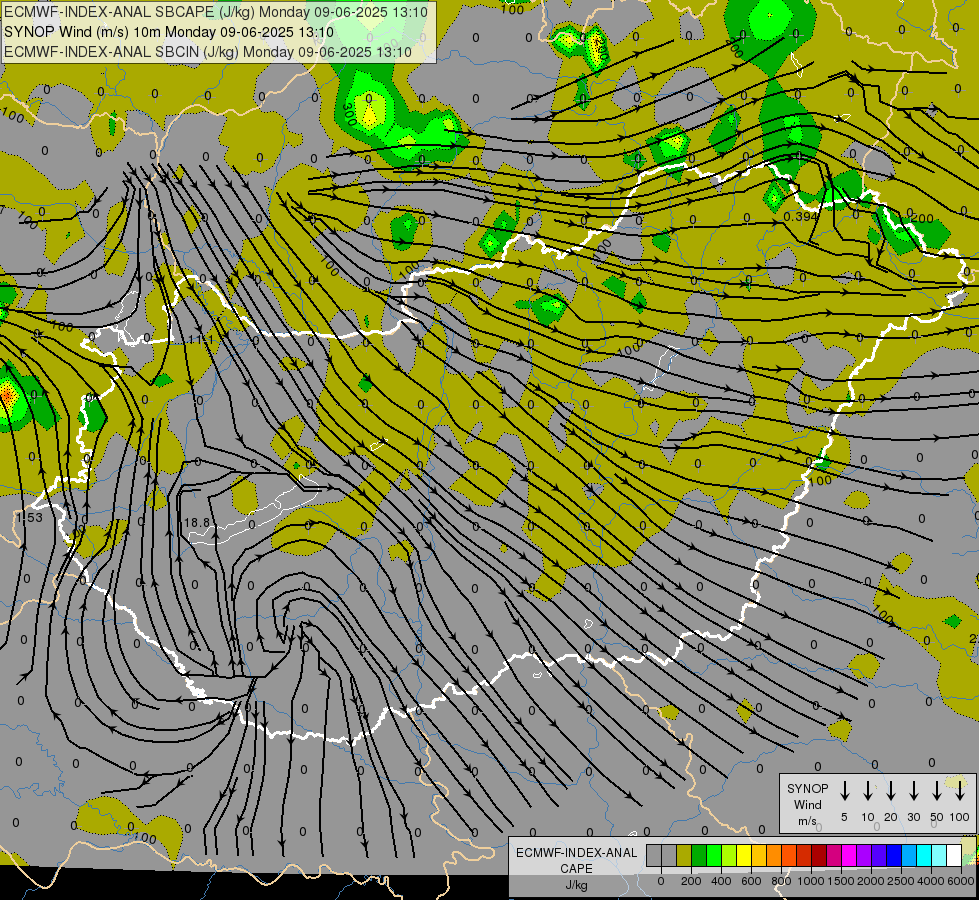
Task: Select the white CAPE legend swatch
Action: point(953,855)
